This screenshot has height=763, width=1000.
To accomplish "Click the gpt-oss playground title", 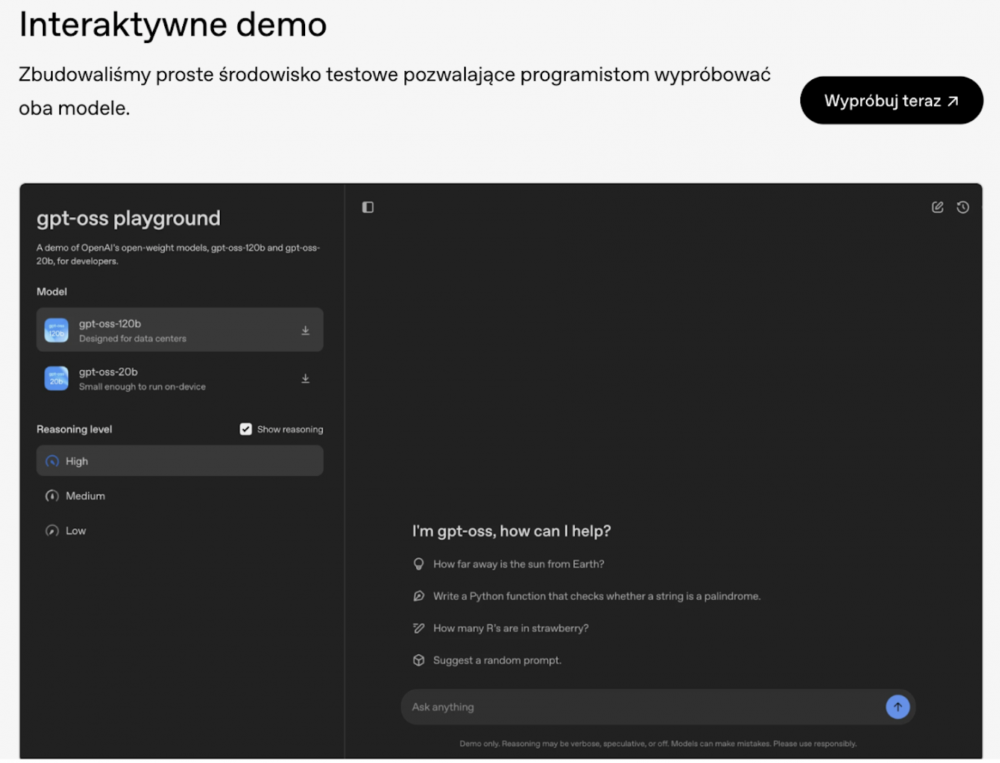I will click(128, 218).
